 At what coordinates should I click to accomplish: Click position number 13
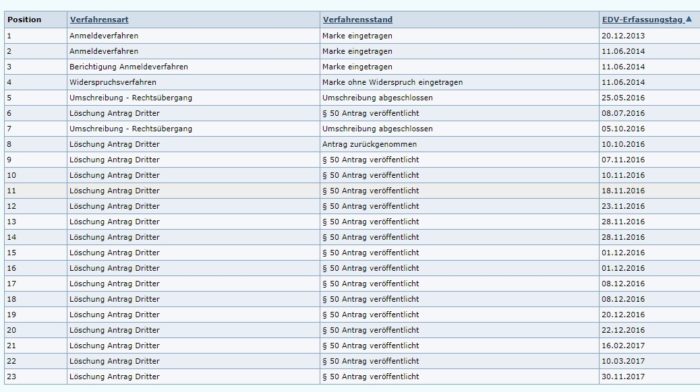click(x=12, y=222)
